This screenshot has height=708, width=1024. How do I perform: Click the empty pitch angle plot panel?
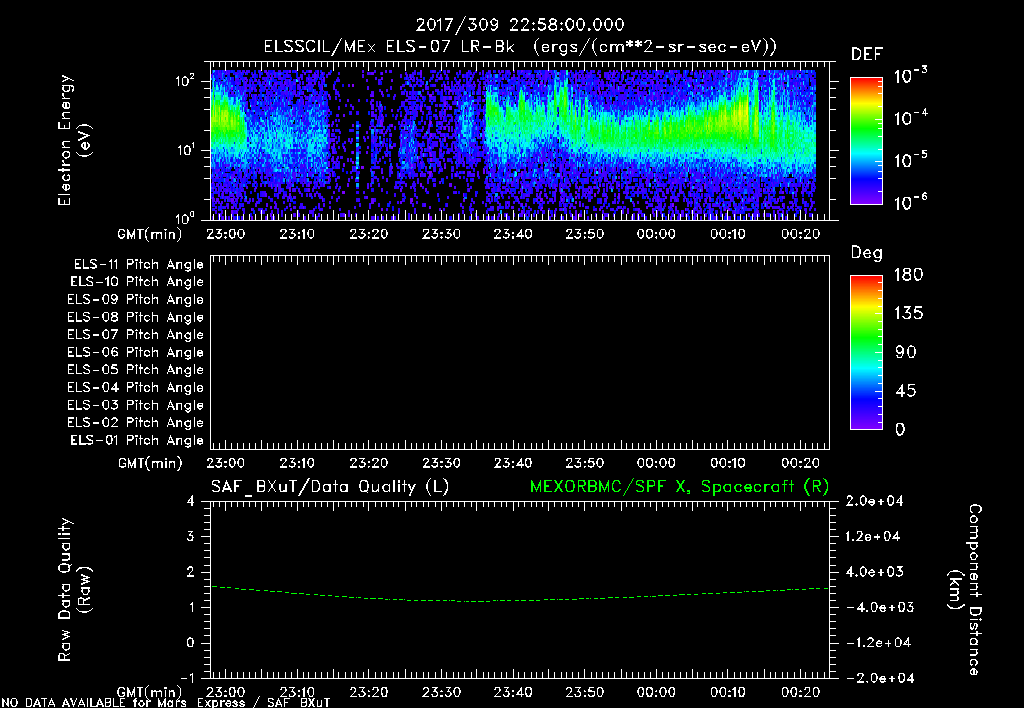520,352
